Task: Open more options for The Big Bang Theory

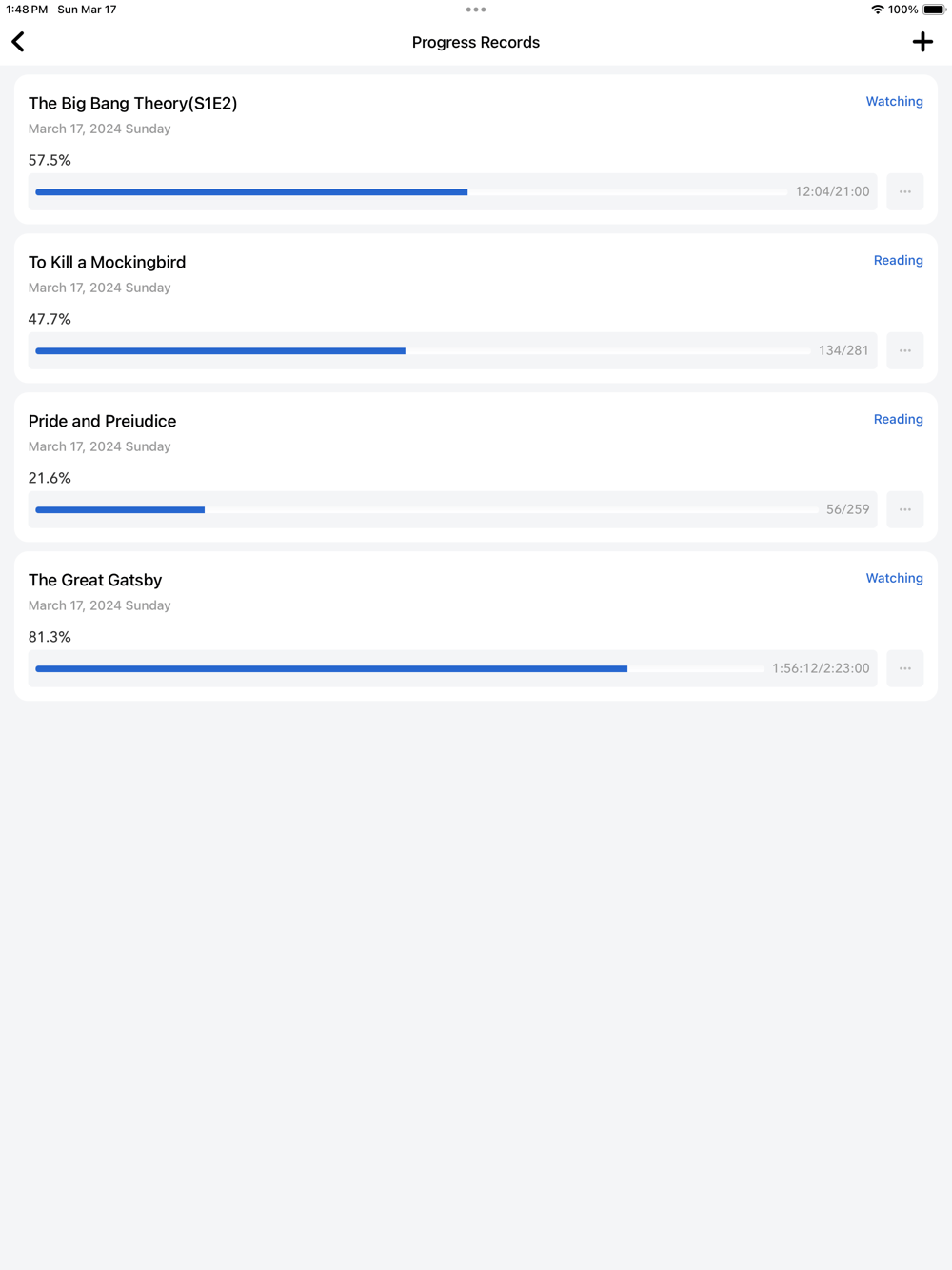Action: [x=904, y=191]
